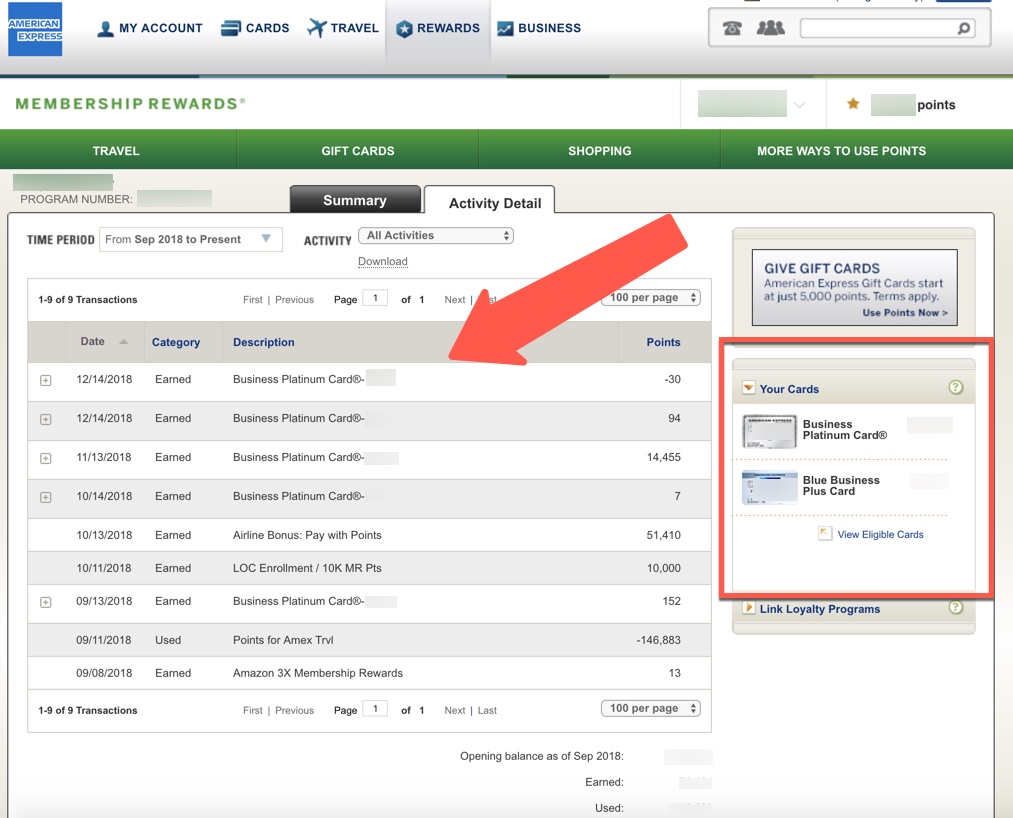Click the Your Cards help question icon

(x=956, y=387)
